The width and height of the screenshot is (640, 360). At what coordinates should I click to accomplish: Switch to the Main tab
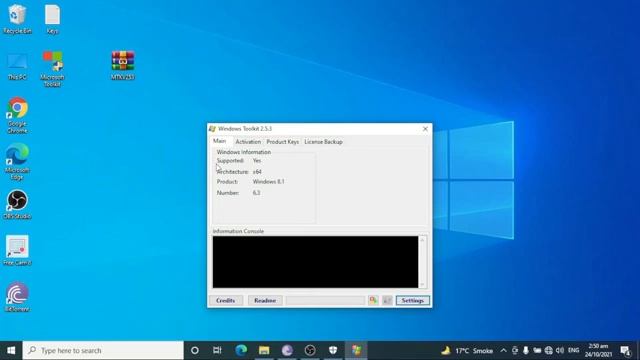(x=220, y=141)
